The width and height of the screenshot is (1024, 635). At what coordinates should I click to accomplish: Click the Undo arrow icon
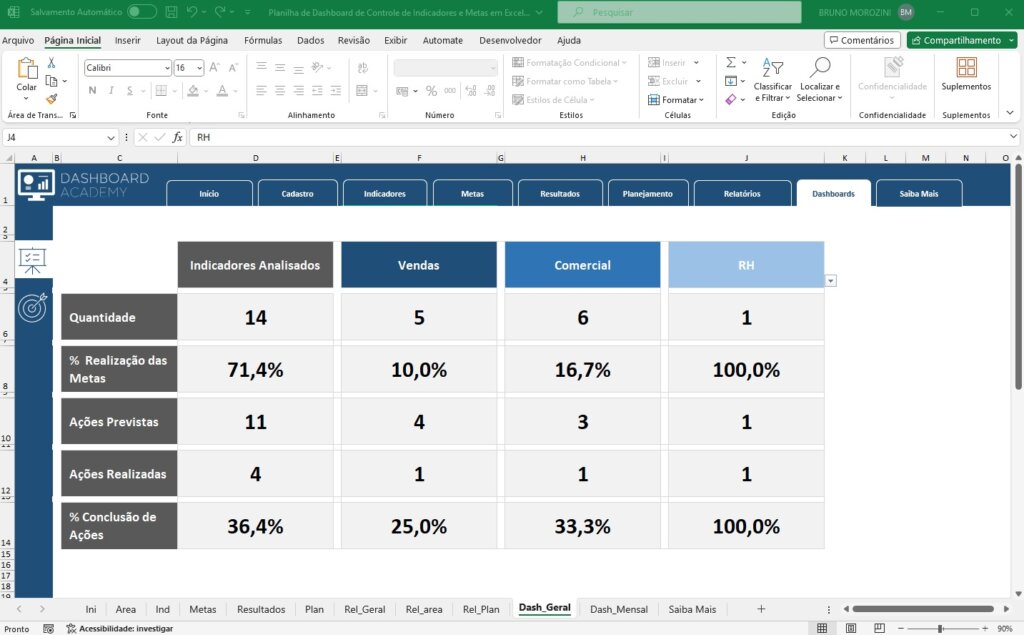[x=191, y=12]
